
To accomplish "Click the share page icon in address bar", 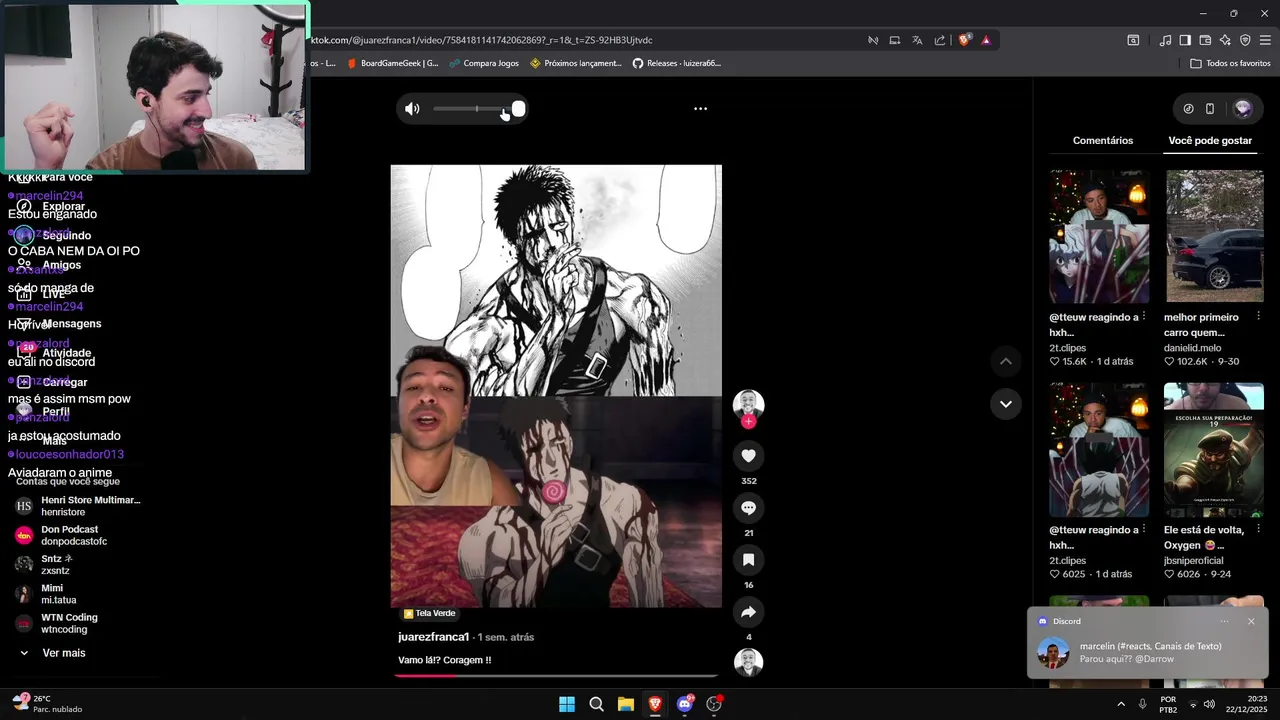I will coord(940,40).
